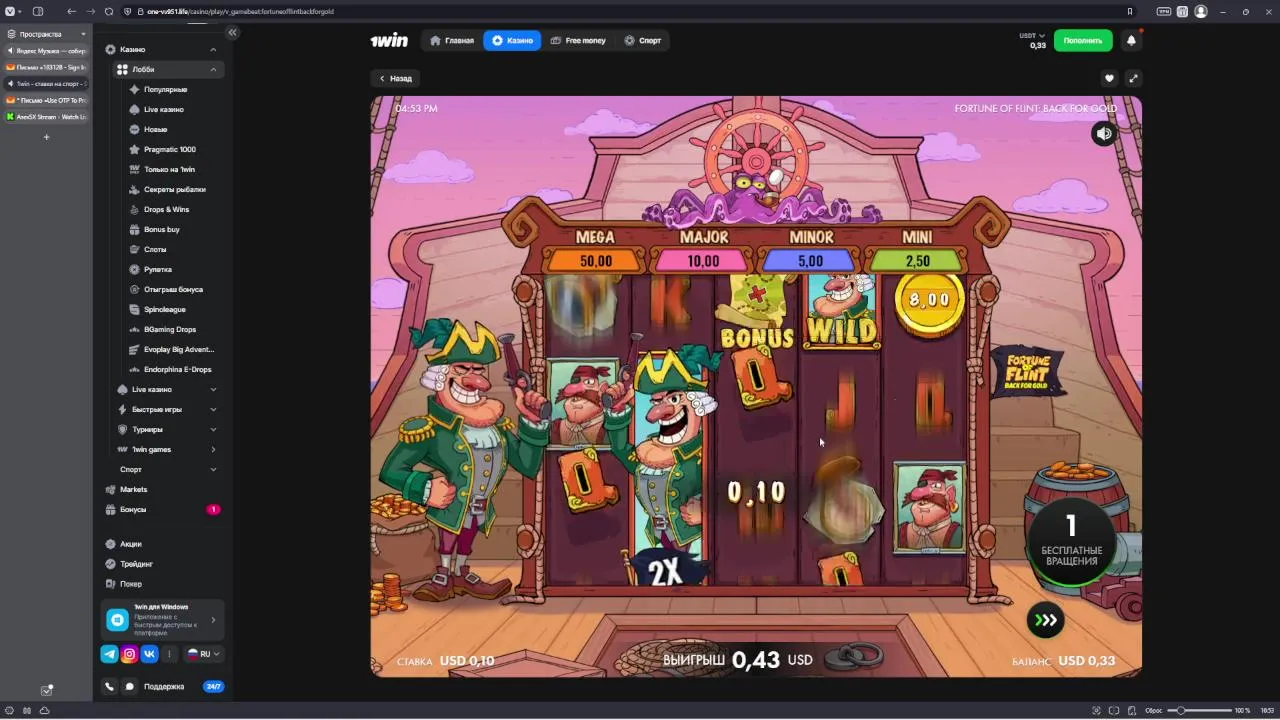This screenshot has height=720, width=1280.
Task: Add game to favorites with heart icon
Action: tap(1109, 78)
